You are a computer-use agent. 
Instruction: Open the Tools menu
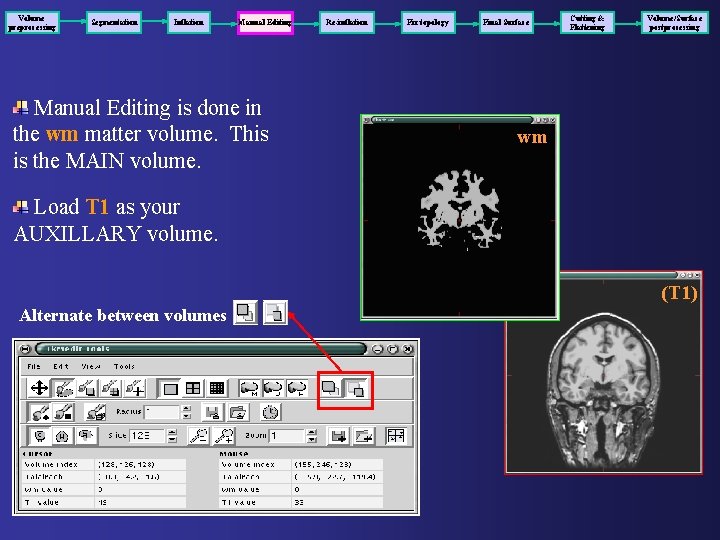pyautogui.click(x=124, y=366)
